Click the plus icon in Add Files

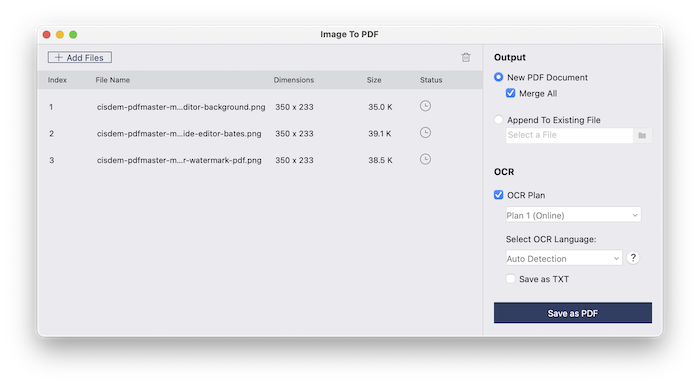tap(58, 58)
